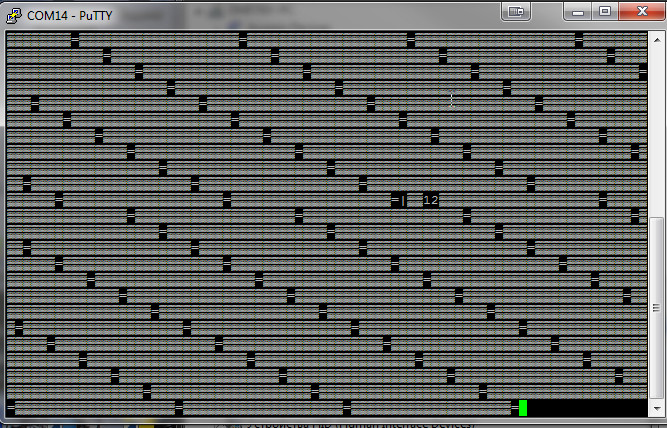Click the last black block in the top row

click(579, 39)
